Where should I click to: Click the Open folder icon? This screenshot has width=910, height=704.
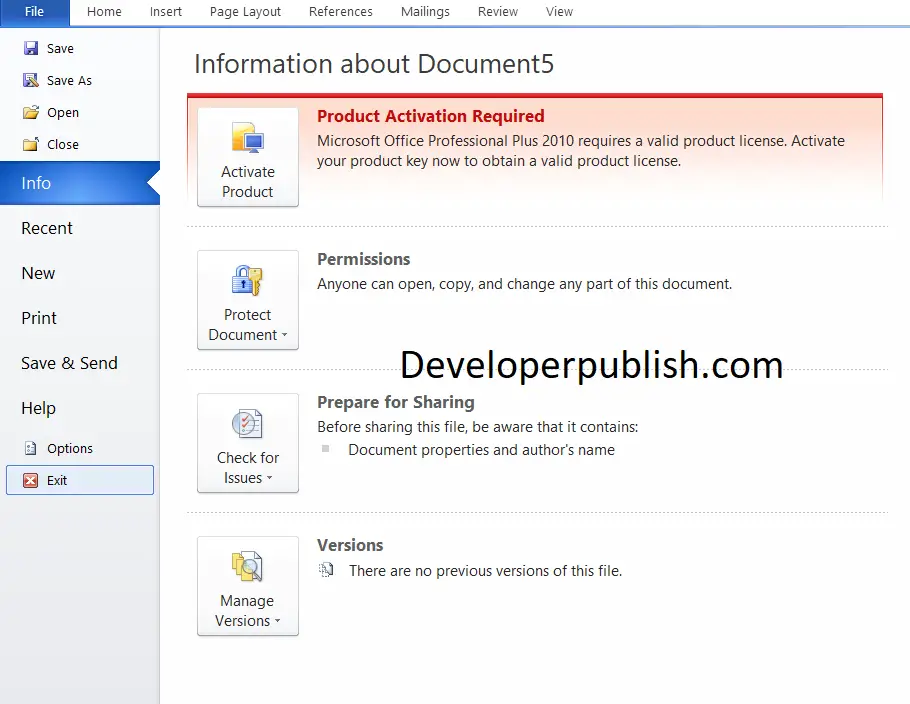(31, 112)
